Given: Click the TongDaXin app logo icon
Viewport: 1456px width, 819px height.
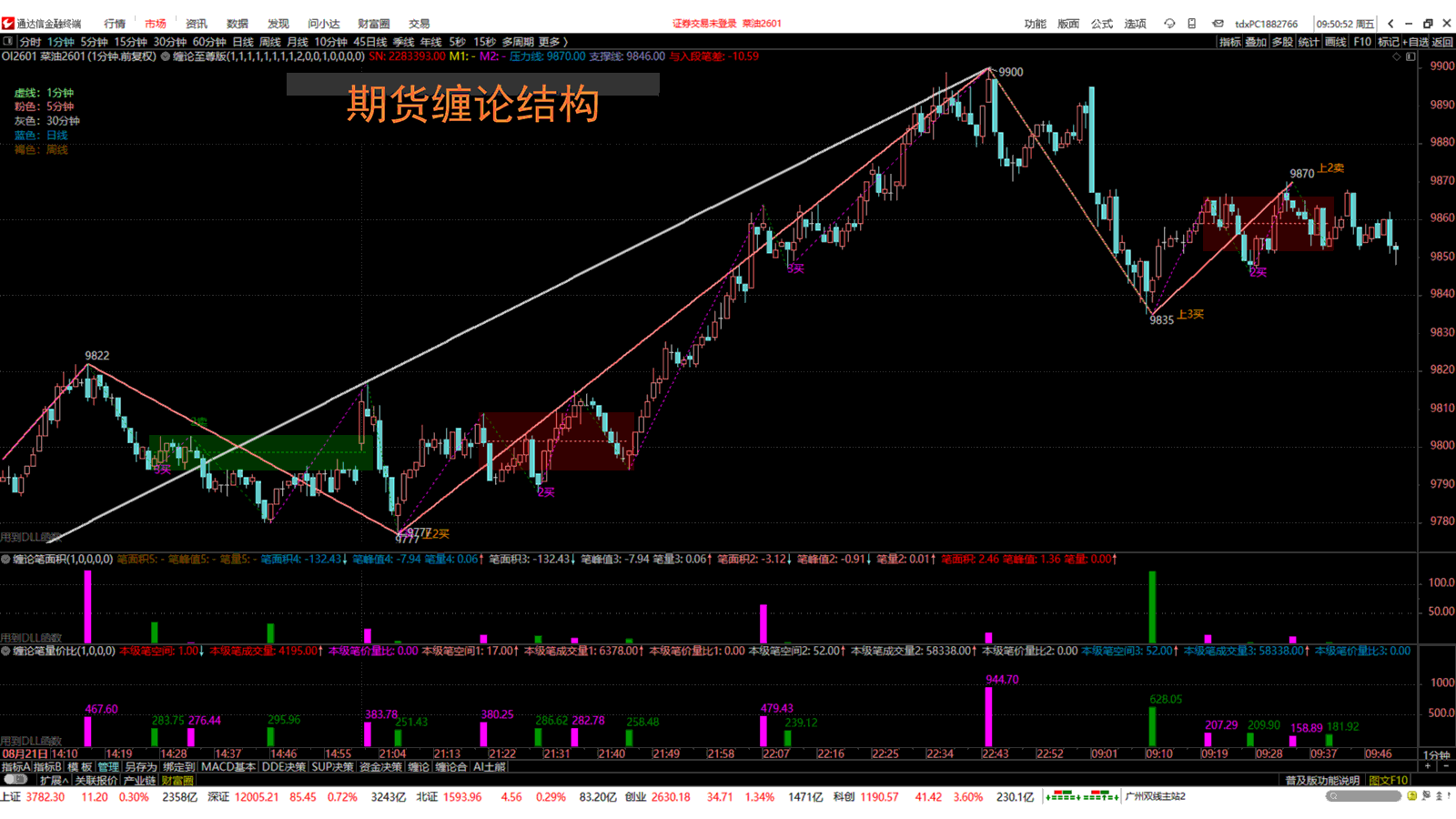Looking at the screenshot, I should click(x=8, y=24).
